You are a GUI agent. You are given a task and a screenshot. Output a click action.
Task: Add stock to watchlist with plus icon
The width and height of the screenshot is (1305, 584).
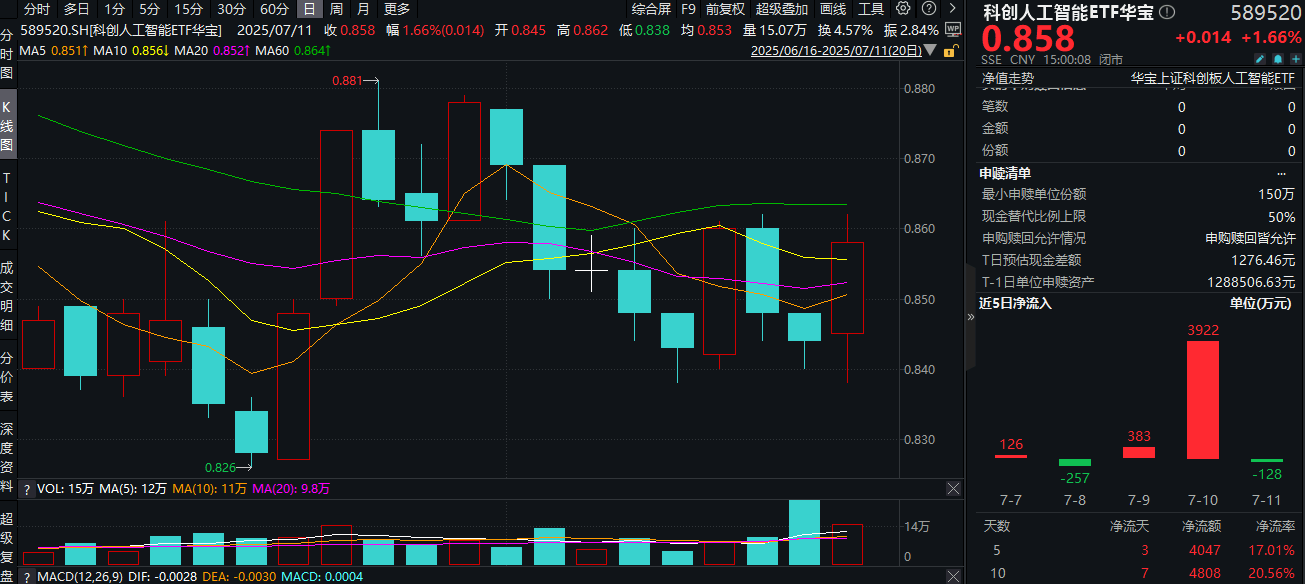pyautogui.click(x=1296, y=60)
